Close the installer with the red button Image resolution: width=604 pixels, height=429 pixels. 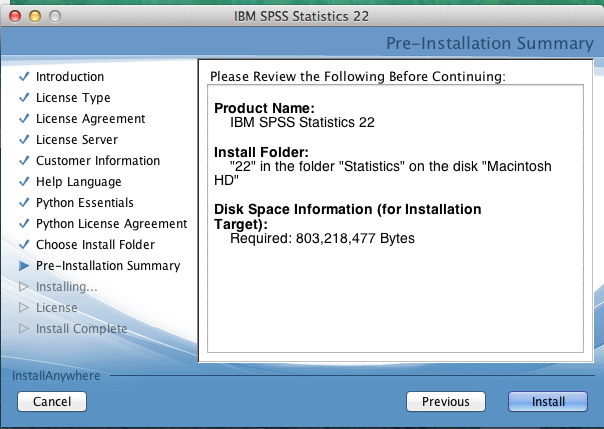[15, 16]
